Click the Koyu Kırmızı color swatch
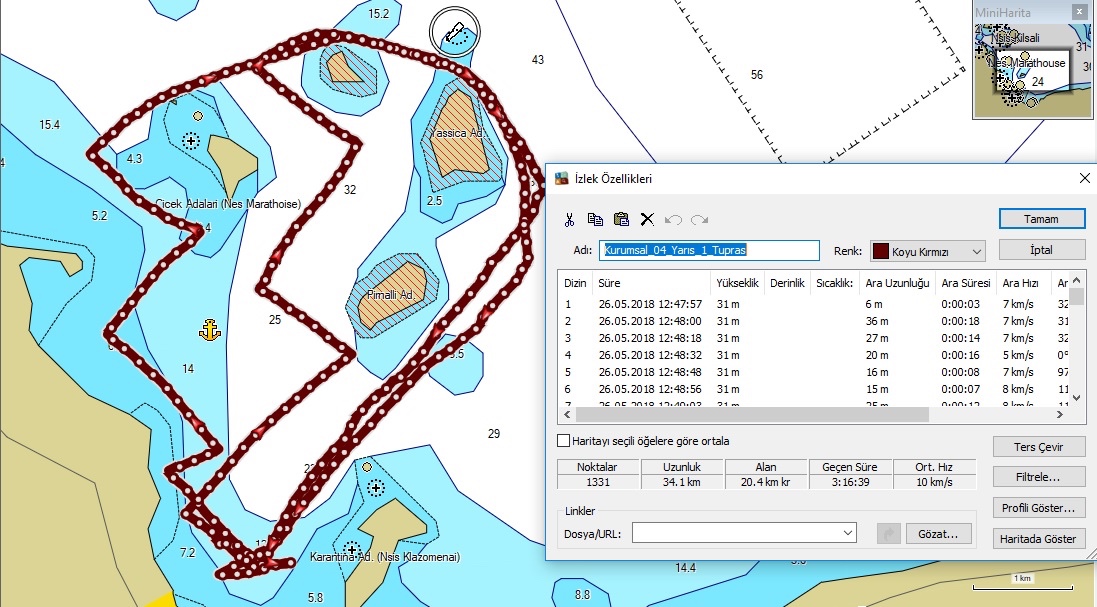Viewport: 1097px width, 607px height. click(881, 252)
